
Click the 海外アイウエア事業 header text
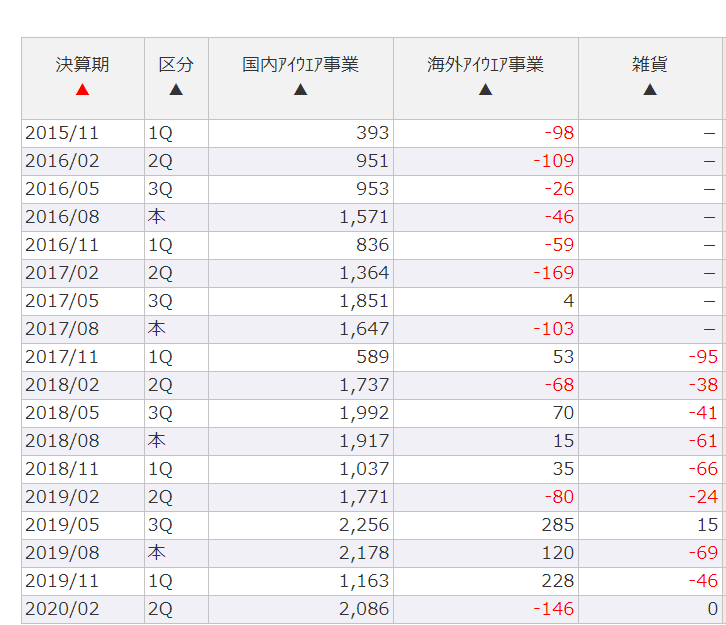pos(485,64)
